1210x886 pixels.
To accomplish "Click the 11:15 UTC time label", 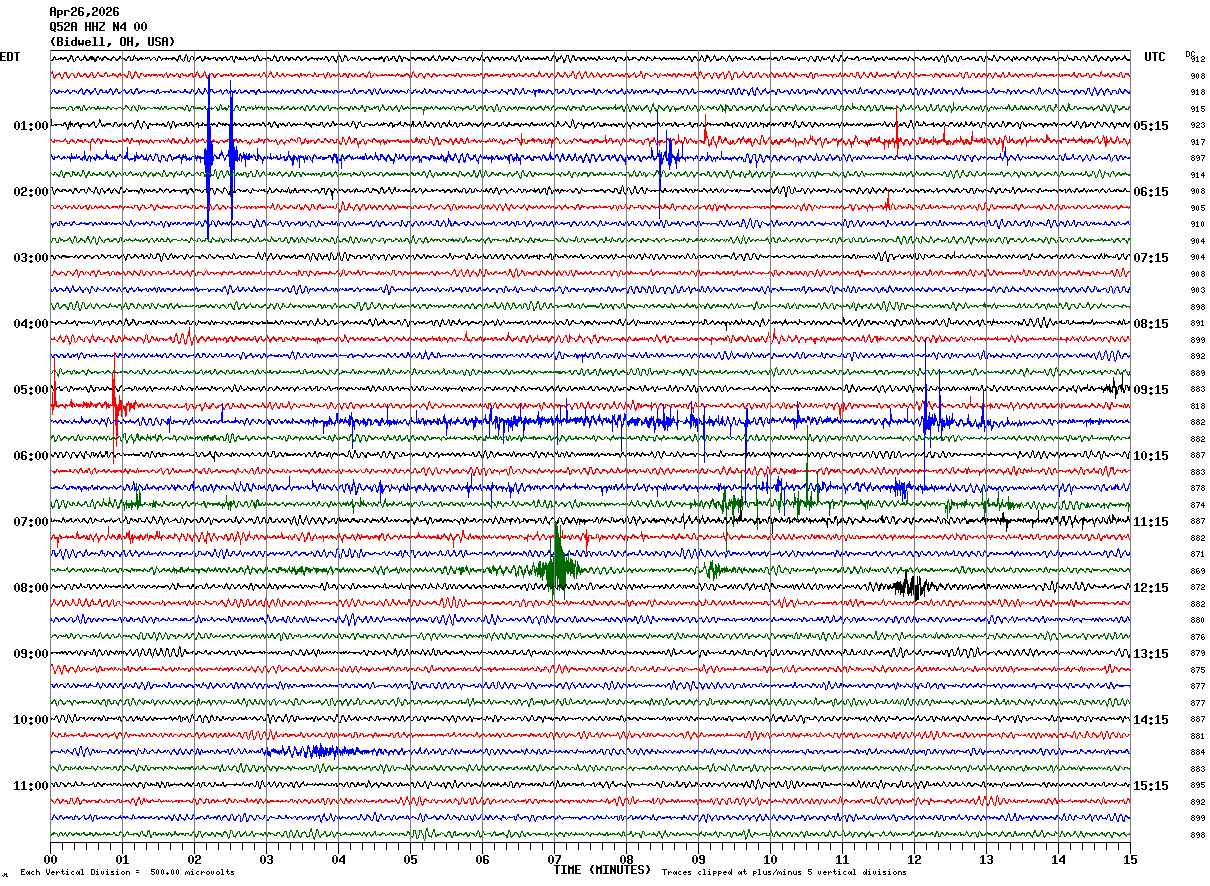I will pos(1152,522).
